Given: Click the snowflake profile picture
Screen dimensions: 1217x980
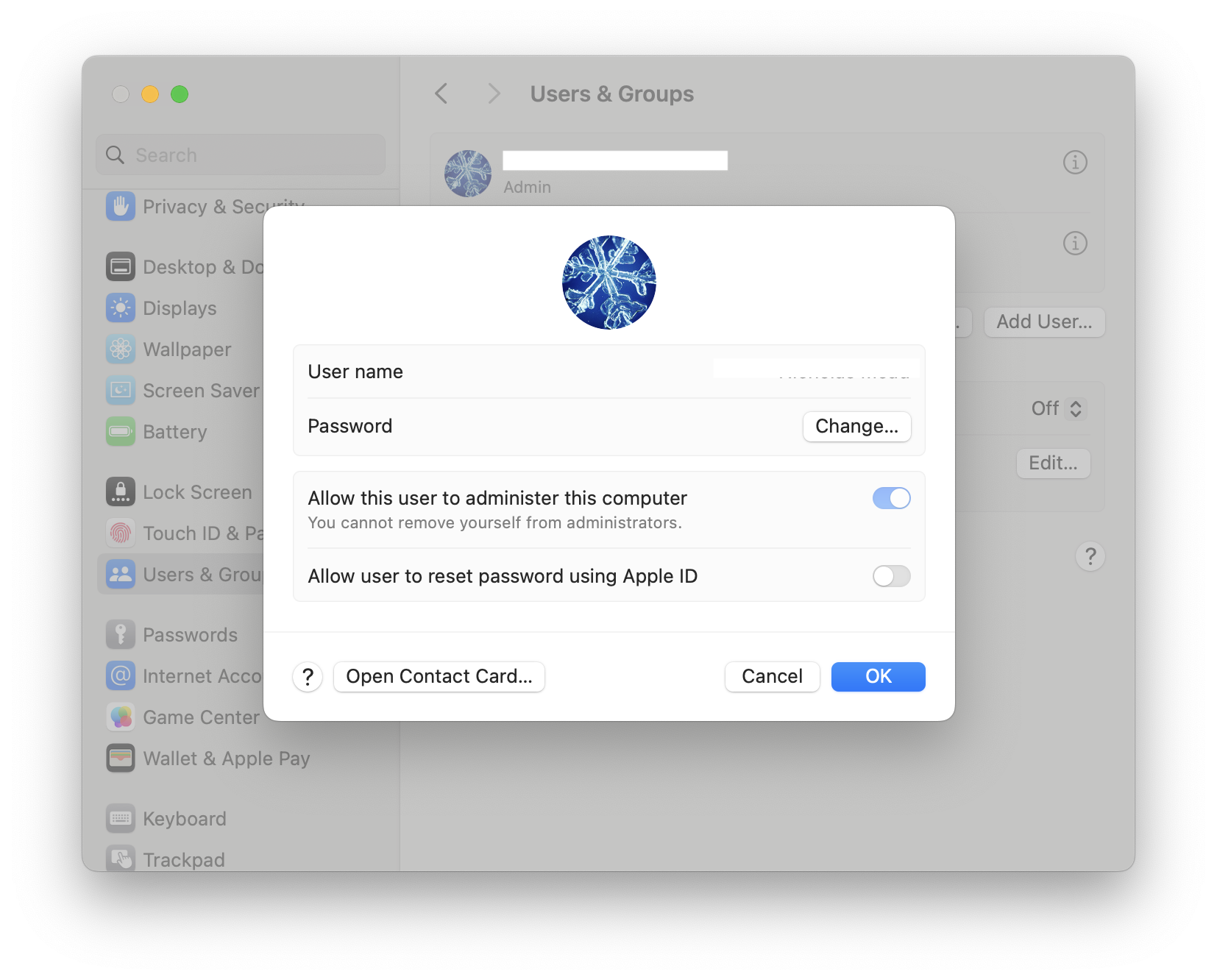Looking at the screenshot, I should pos(608,283).
